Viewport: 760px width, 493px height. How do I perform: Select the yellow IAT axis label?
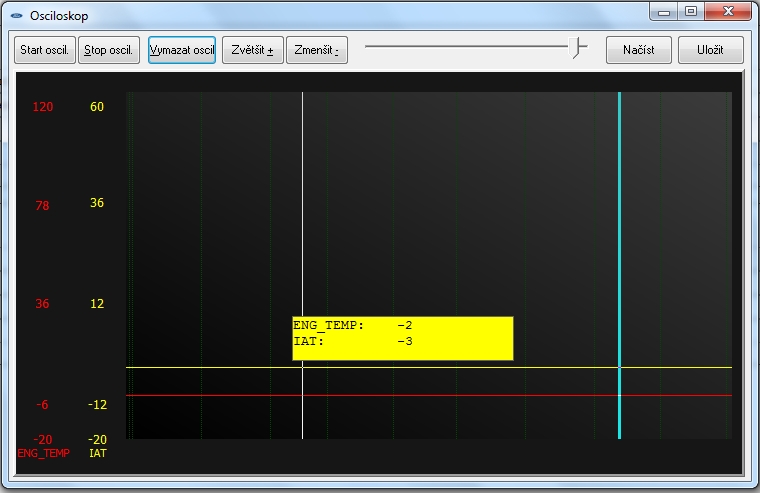tap(98, 453)
